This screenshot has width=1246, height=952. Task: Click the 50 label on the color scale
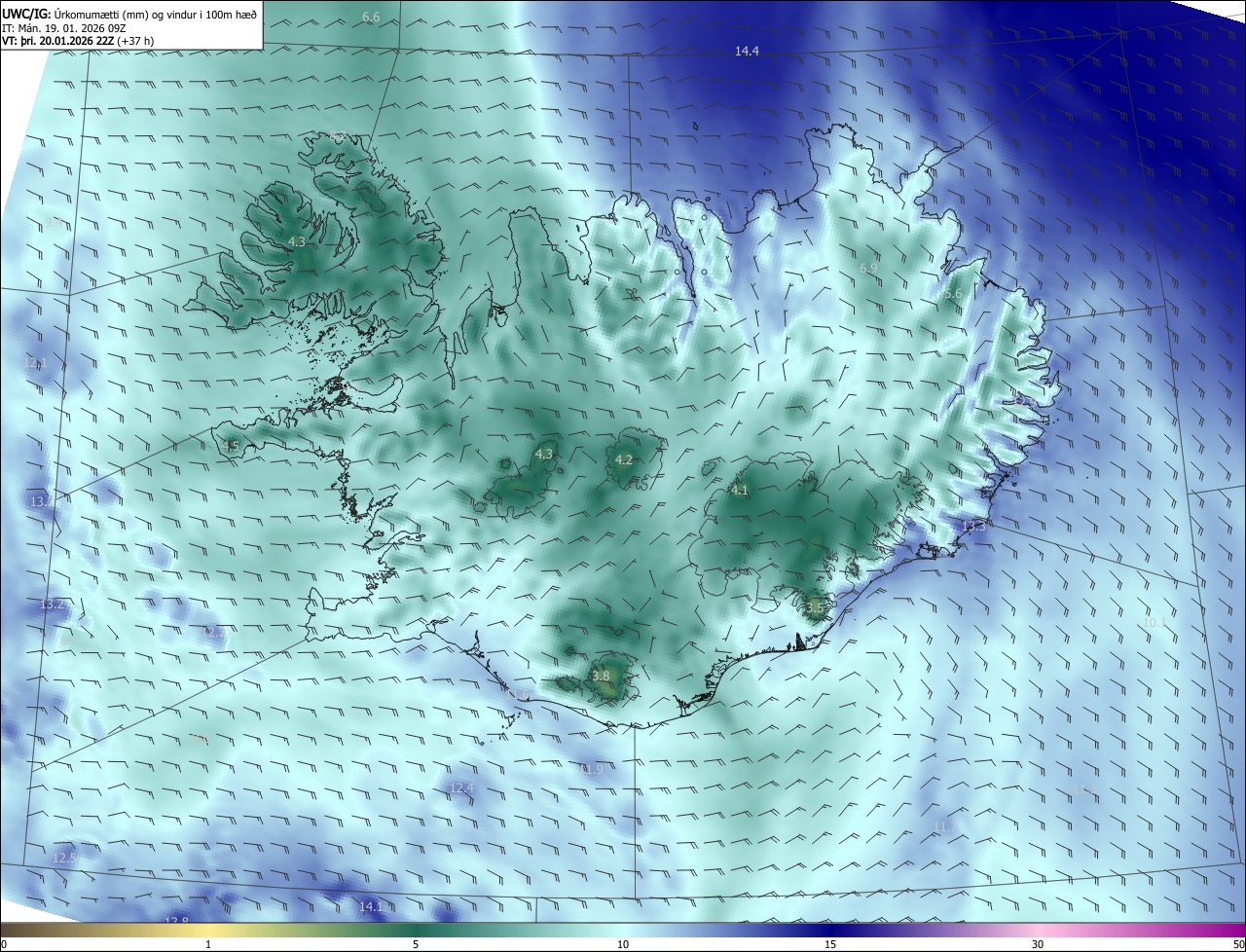[x=1238, y=944]
